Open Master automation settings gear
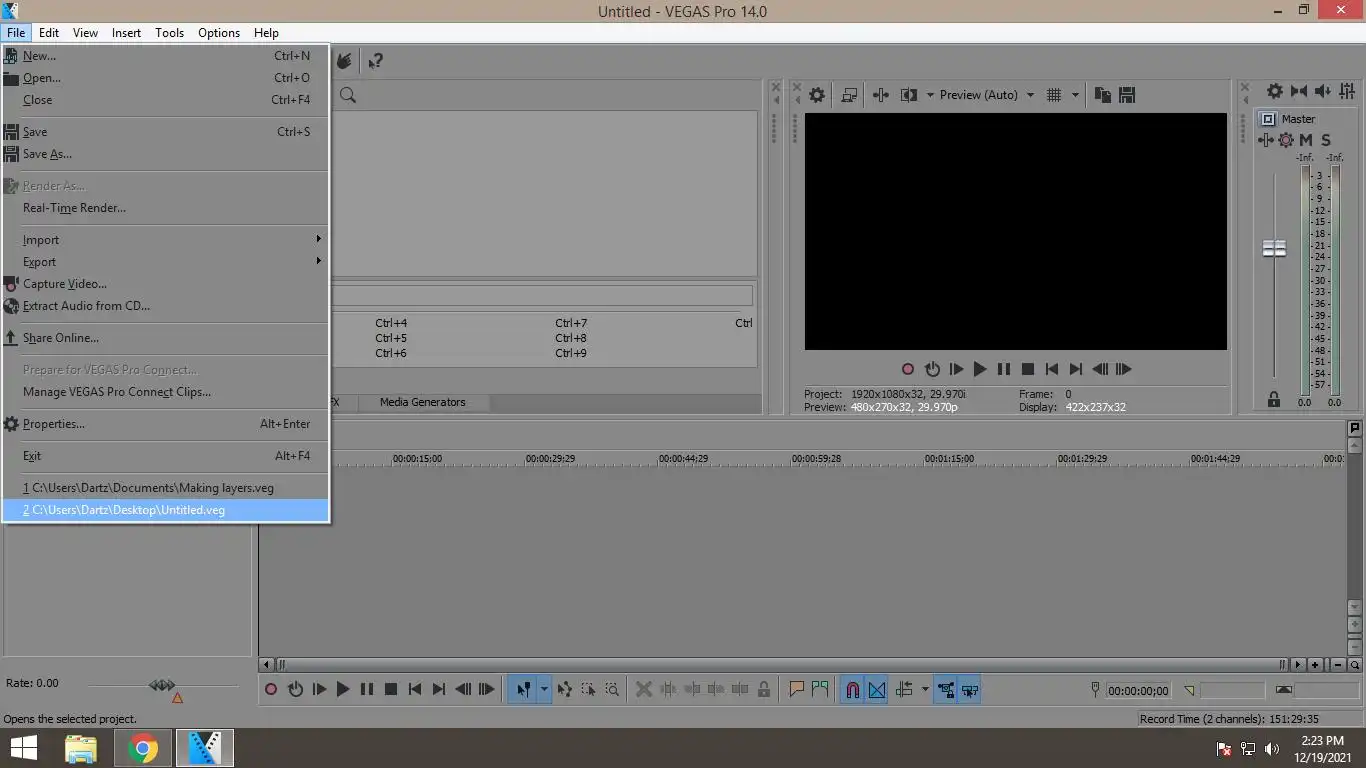1366x768 pixels. (1286, 140)
